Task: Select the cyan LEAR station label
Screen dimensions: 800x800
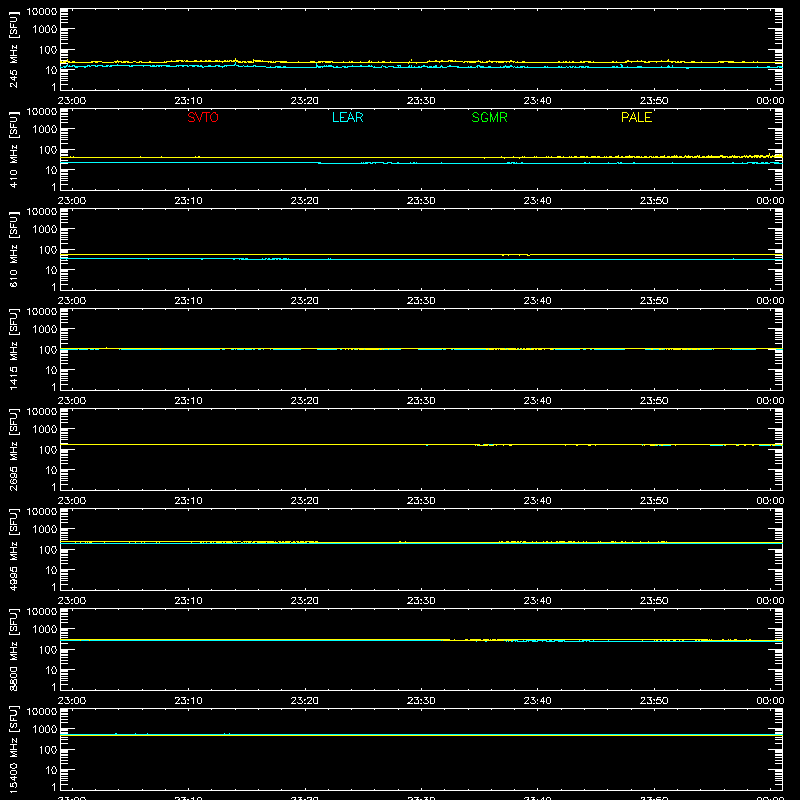Action: [x=347, y=117]
